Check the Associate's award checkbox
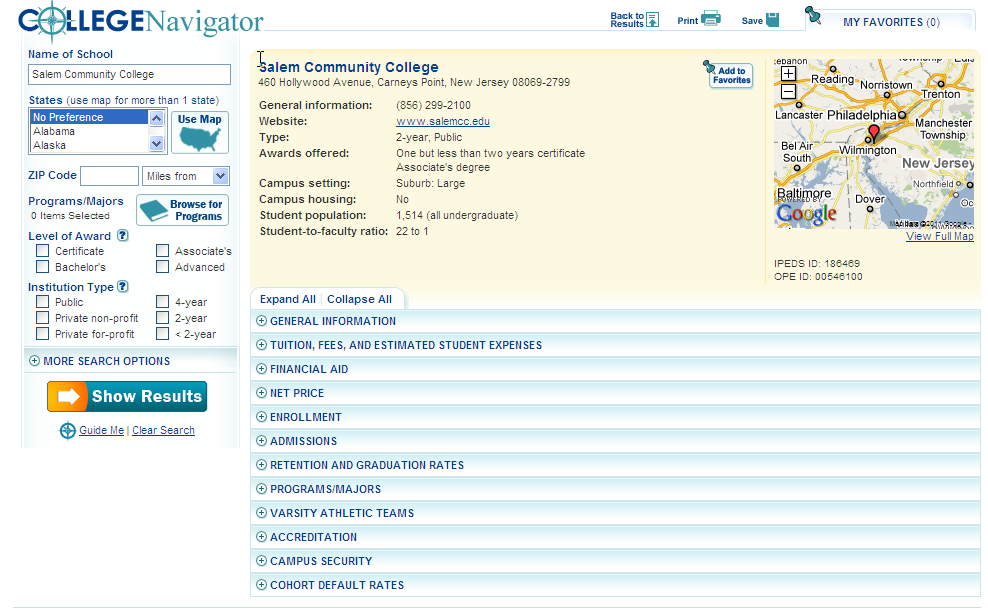This screenshot has width=988, height=610. click(163, 250)
